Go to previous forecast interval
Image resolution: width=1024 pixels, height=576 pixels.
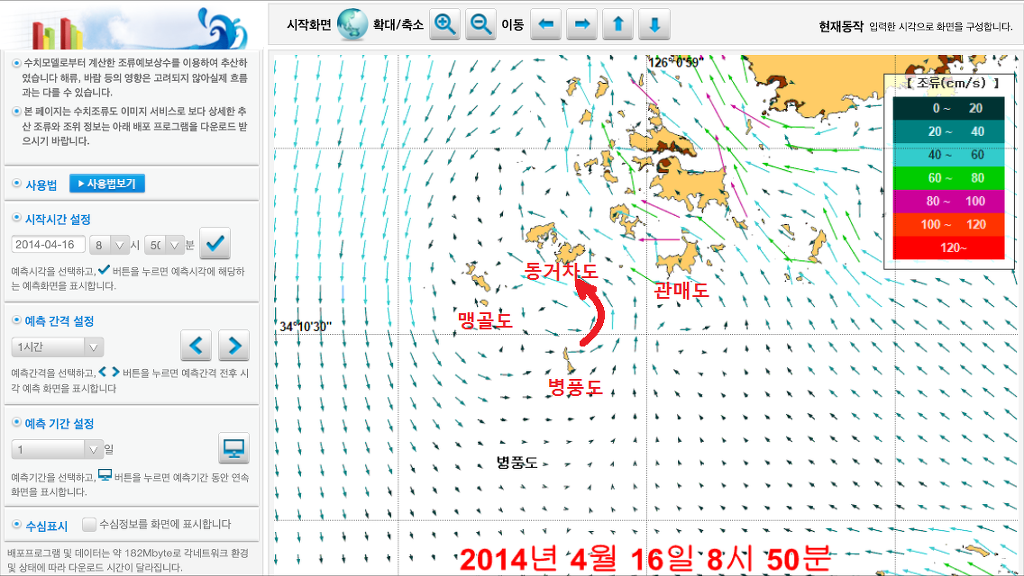196,345
